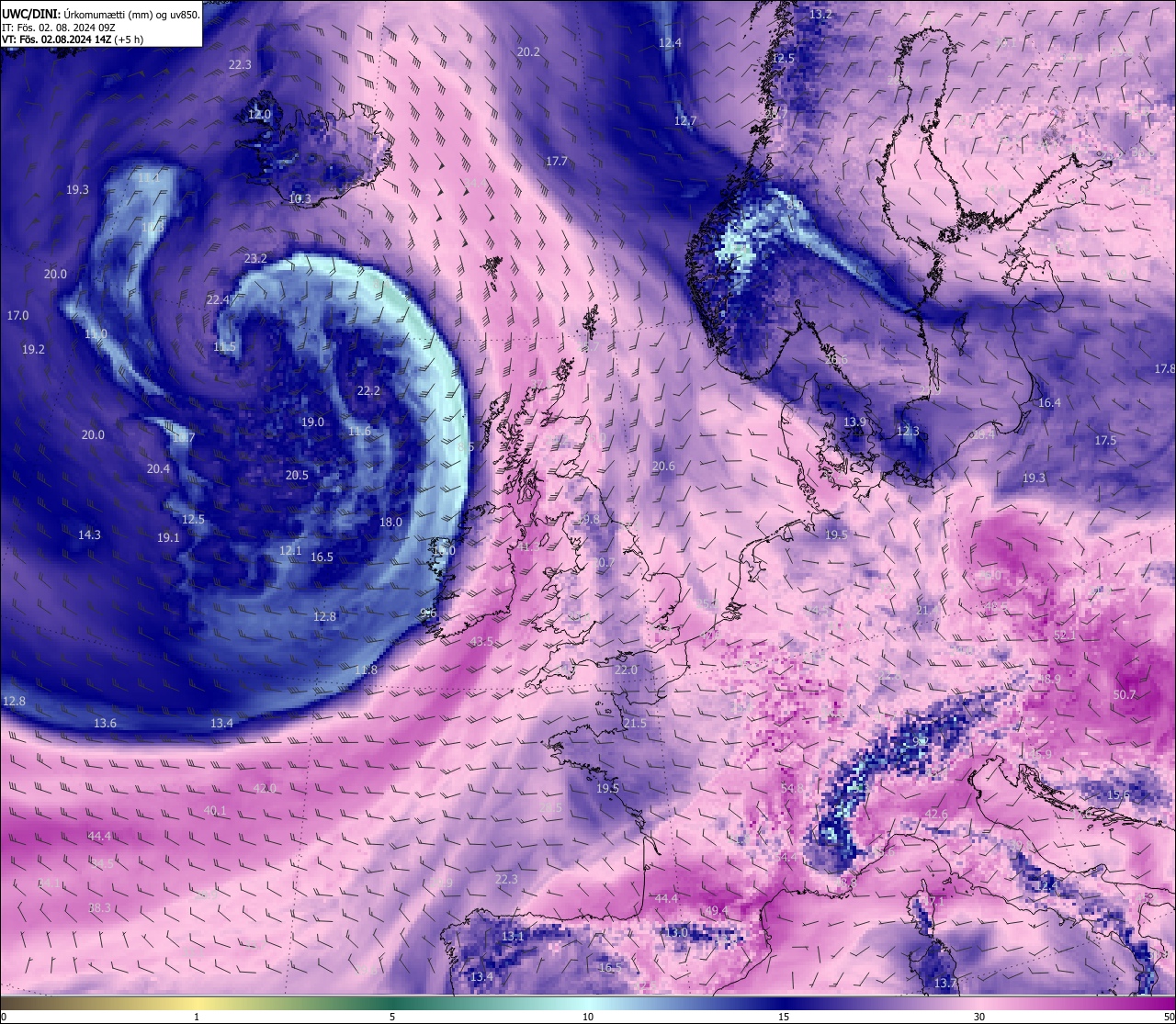
Task: Click the map value '52.1'
Action: pyautogui.click(x=1065, y=636)
